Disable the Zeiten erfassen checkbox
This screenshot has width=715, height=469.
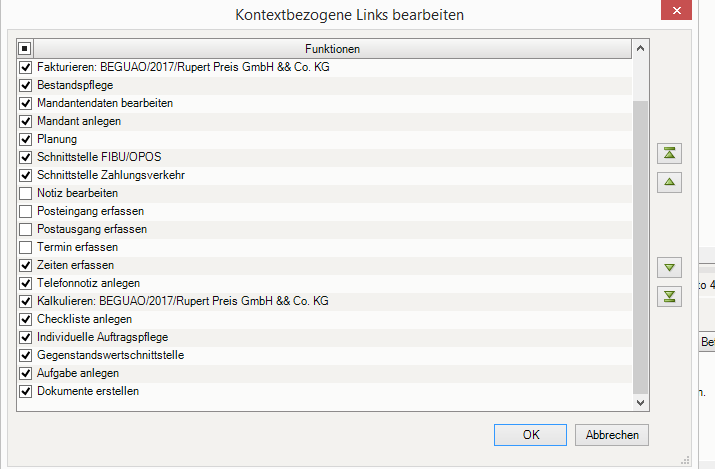(26, 265)
